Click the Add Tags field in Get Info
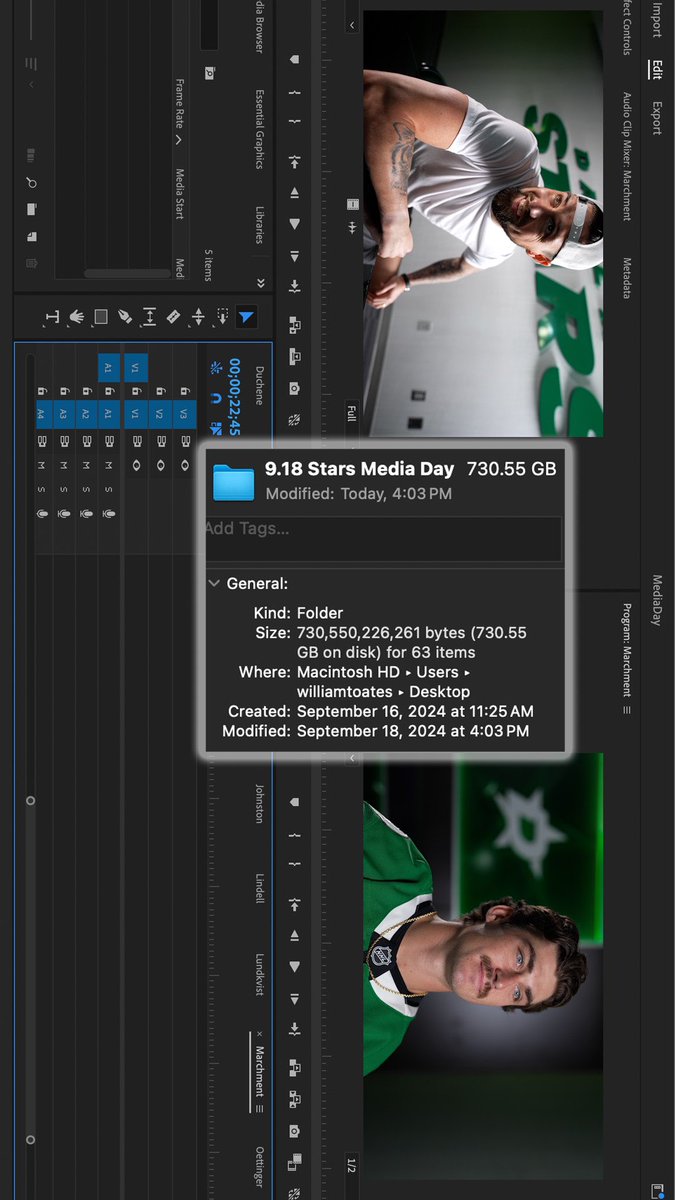The width and height of the screenshot is (675, 1200). tap(384, 539)
